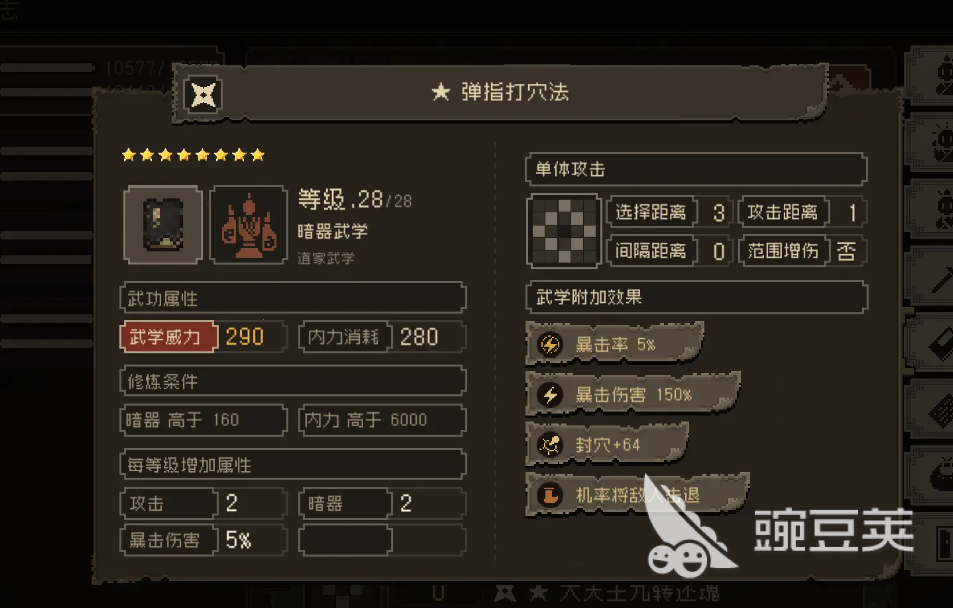
Task: Click the 选择距离 3 box
Action: coord(670,212)
